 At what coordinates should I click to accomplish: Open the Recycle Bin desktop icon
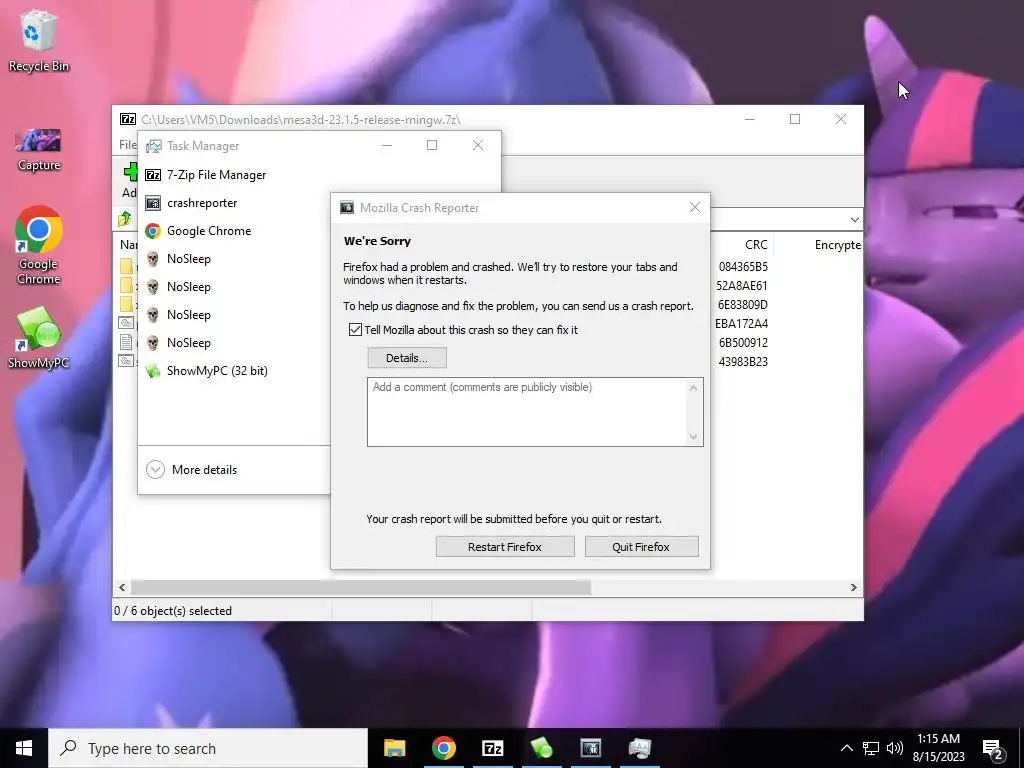[39, 40]
